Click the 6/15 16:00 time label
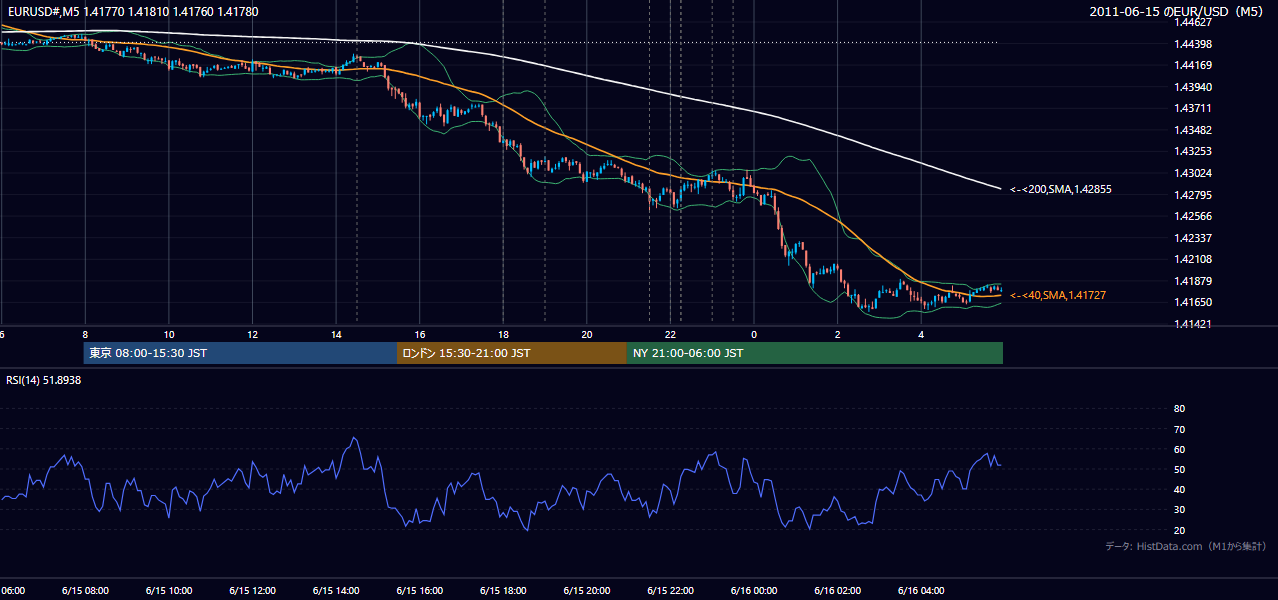The width and height of the screenshot is (1278, 600). [x=419, y=591]
